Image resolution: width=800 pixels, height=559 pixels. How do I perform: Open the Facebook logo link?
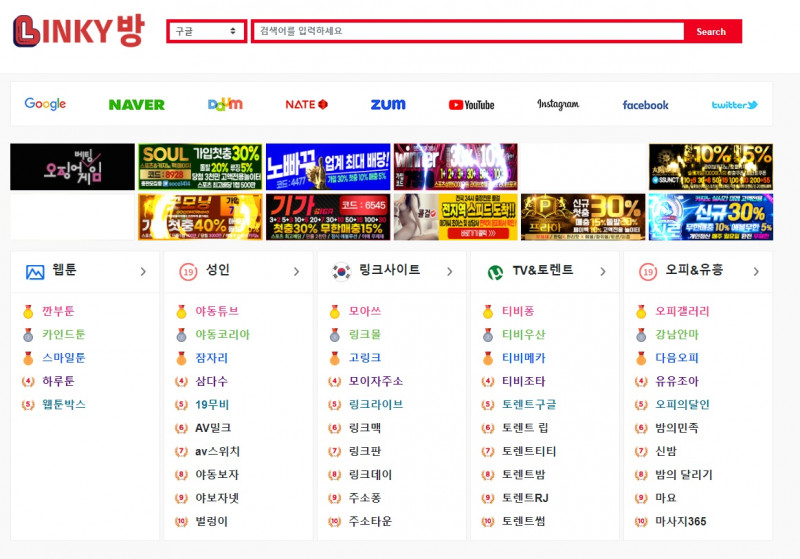[645, 104]
